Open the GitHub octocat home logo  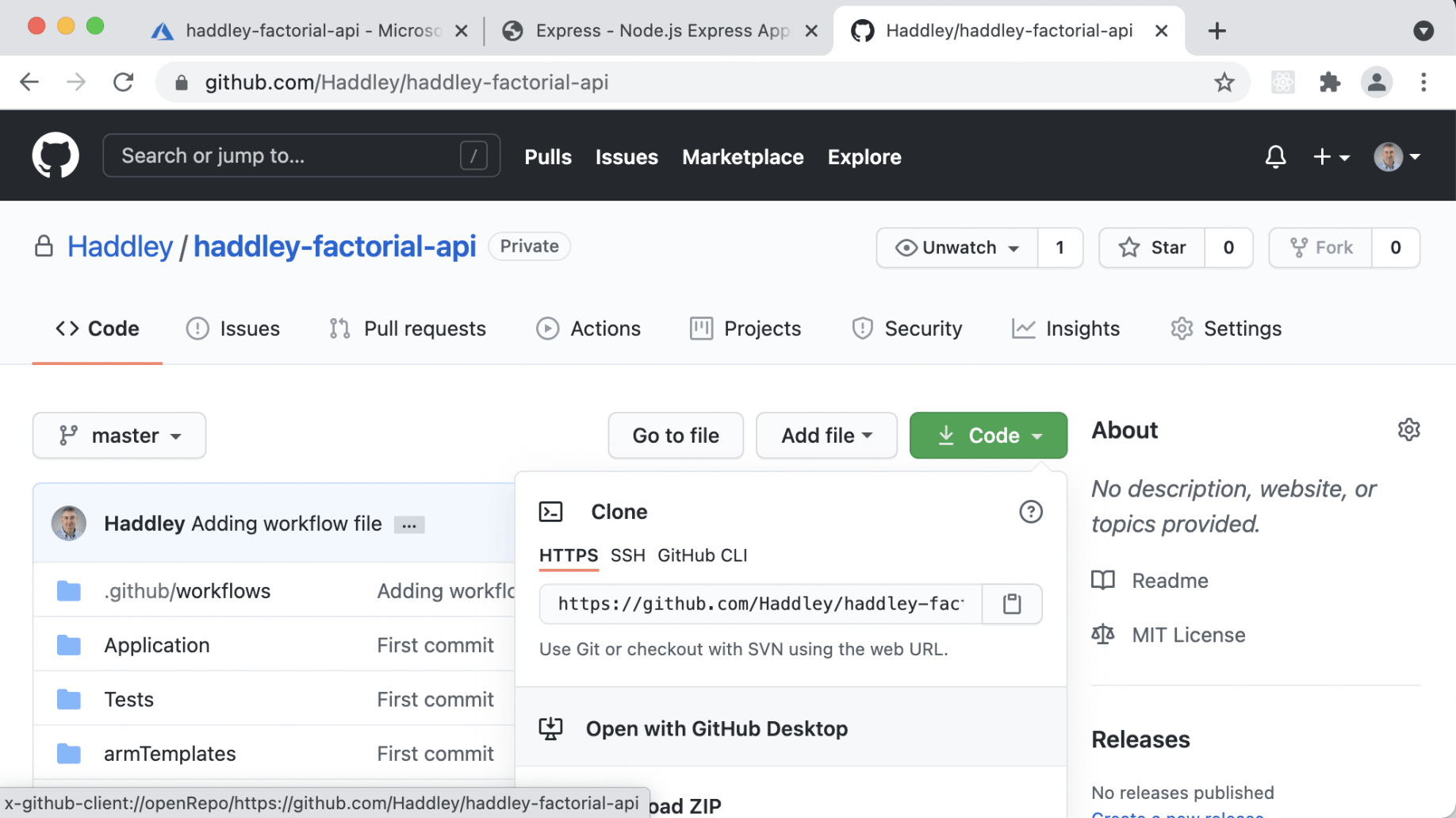(56, 156)
